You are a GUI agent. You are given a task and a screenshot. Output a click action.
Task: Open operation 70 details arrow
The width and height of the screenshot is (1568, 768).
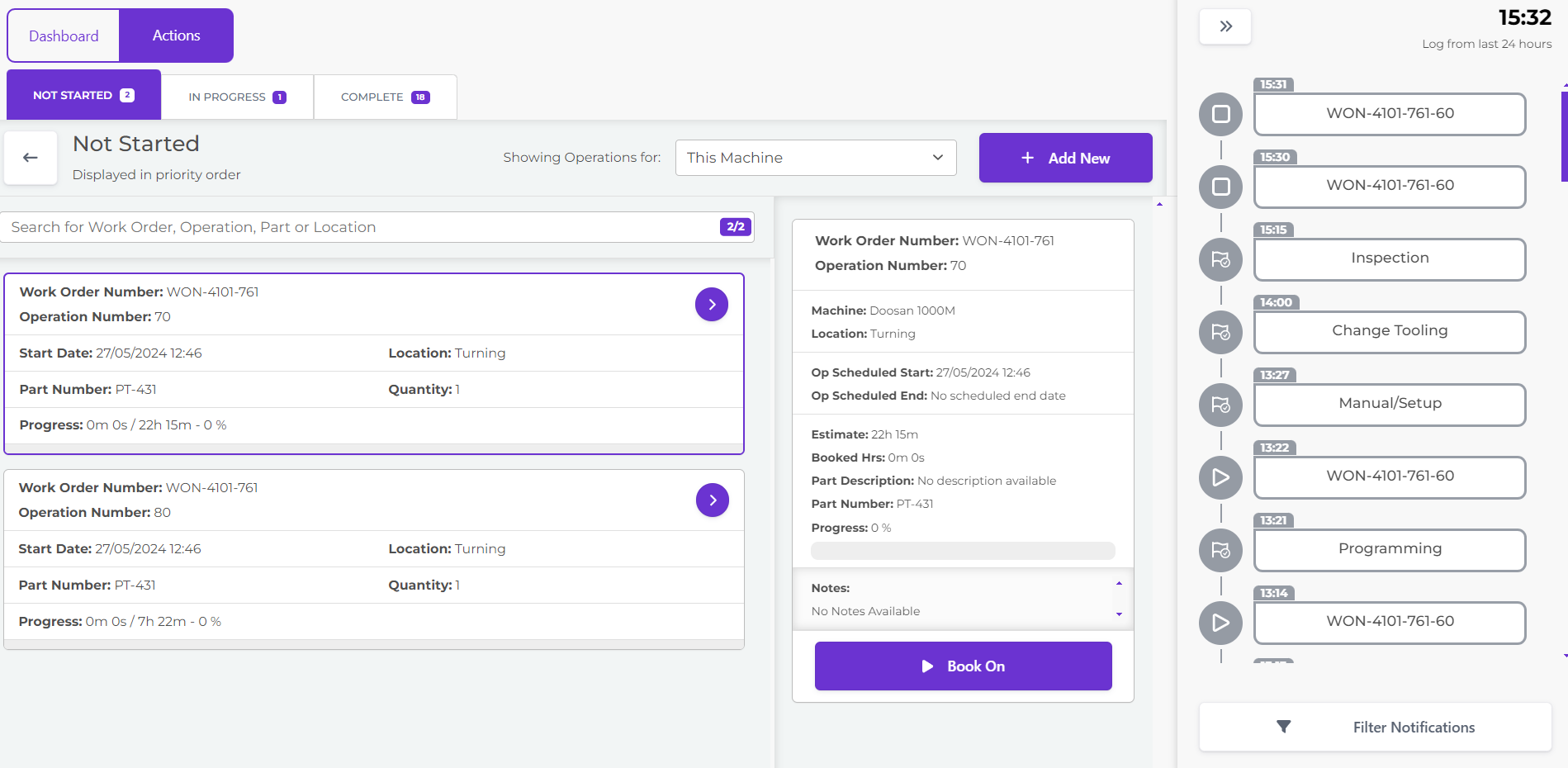pos(711,305)
